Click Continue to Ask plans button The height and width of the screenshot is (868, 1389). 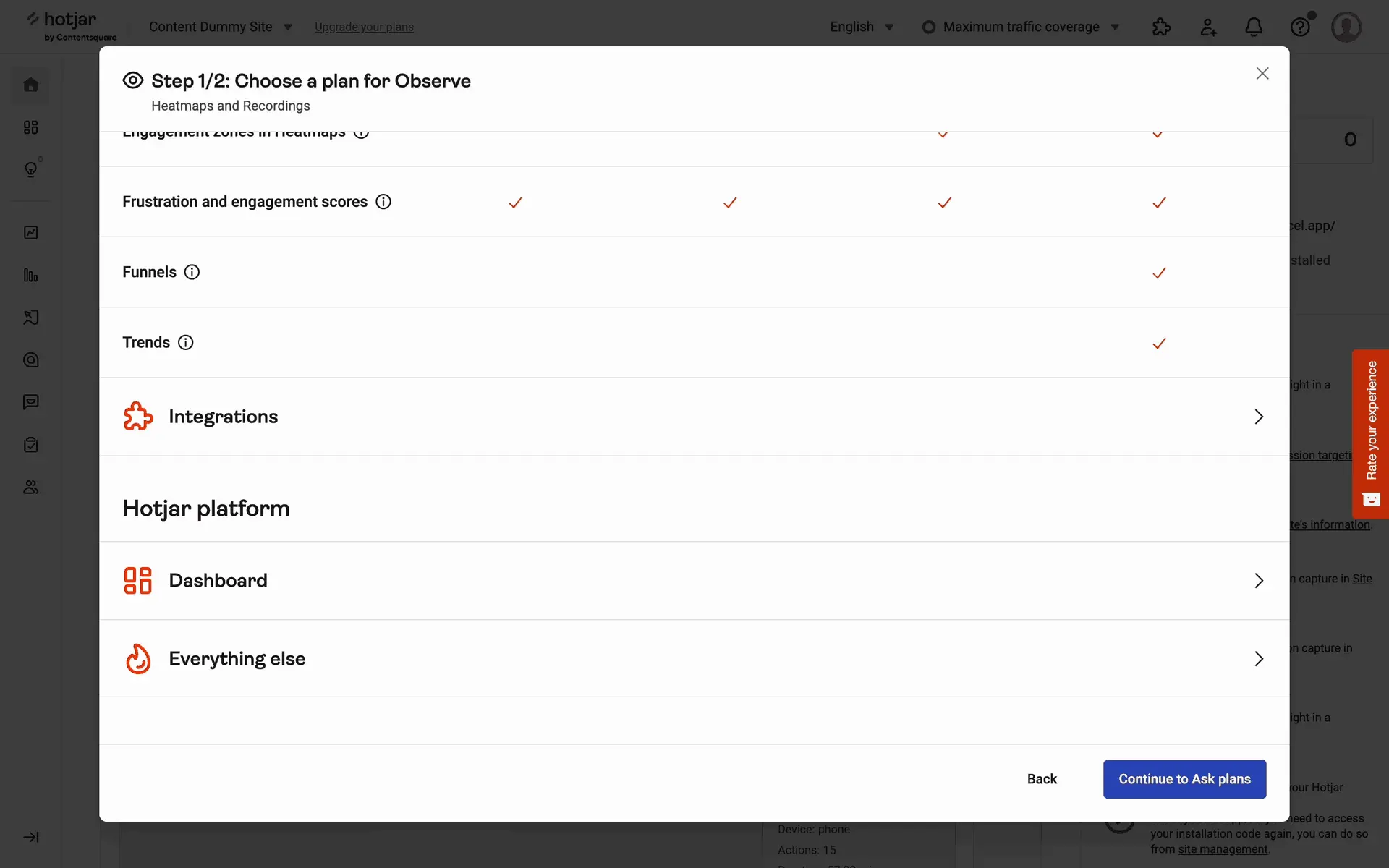(x=1184, y=779)
